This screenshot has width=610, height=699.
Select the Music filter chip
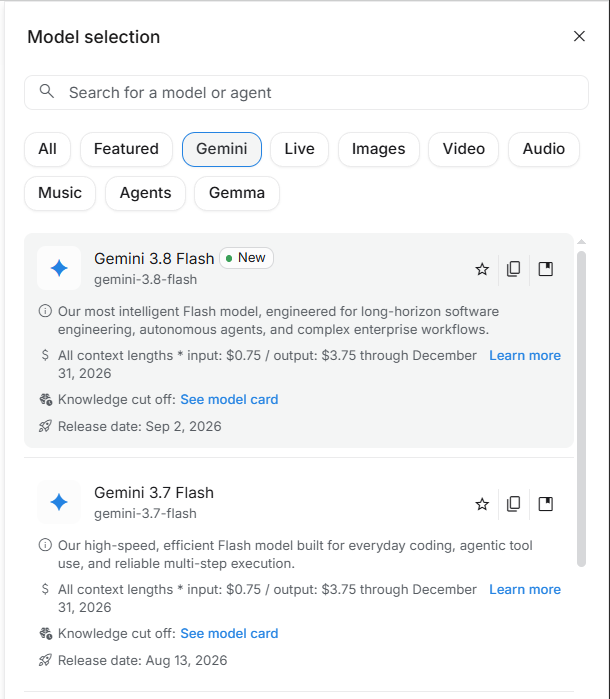point(60,193)
